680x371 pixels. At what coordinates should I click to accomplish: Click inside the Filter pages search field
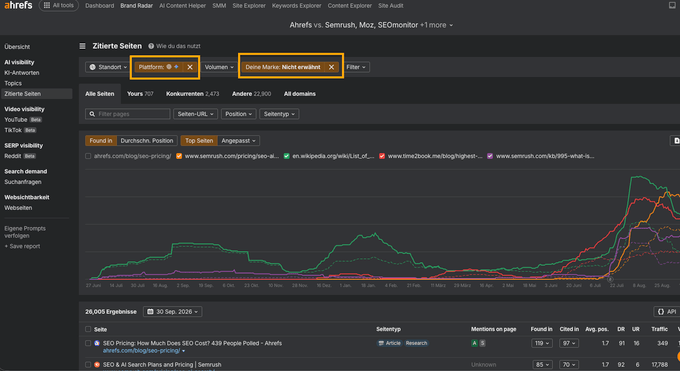128,114
